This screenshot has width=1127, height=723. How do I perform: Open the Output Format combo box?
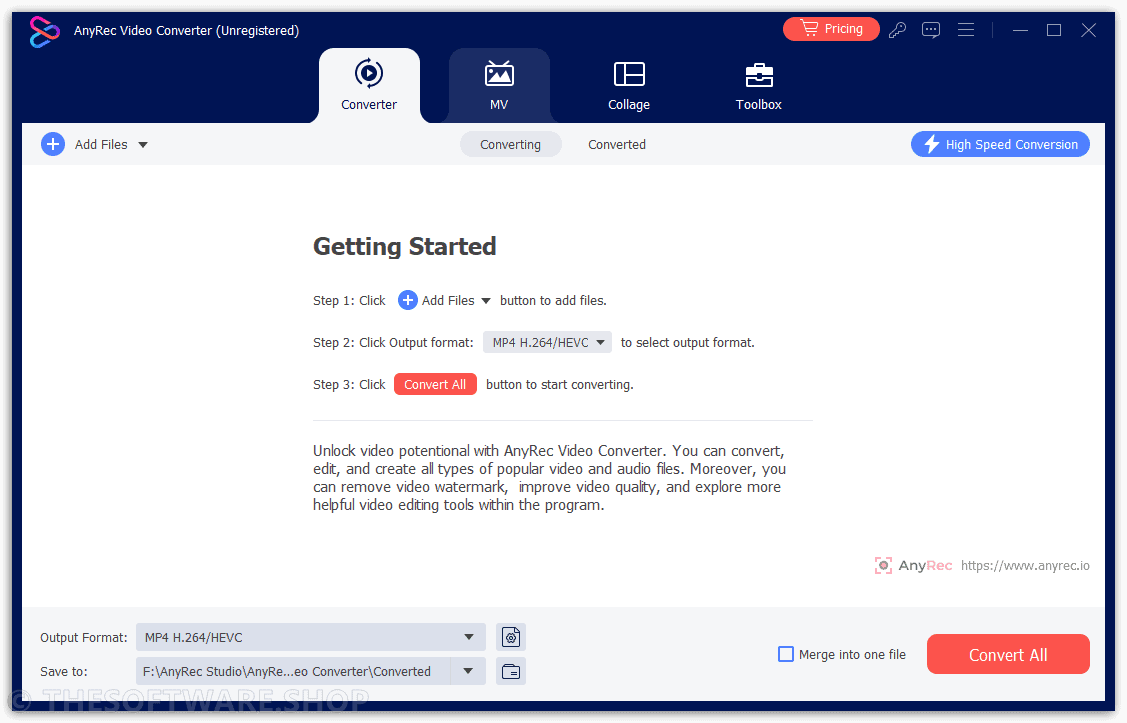point(310,637)
